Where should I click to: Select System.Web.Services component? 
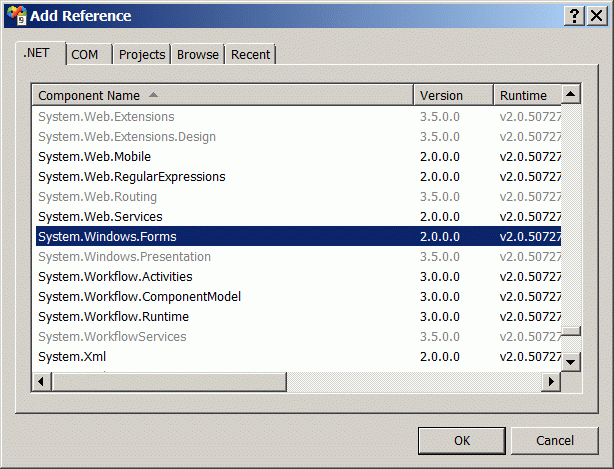(298, 216)
